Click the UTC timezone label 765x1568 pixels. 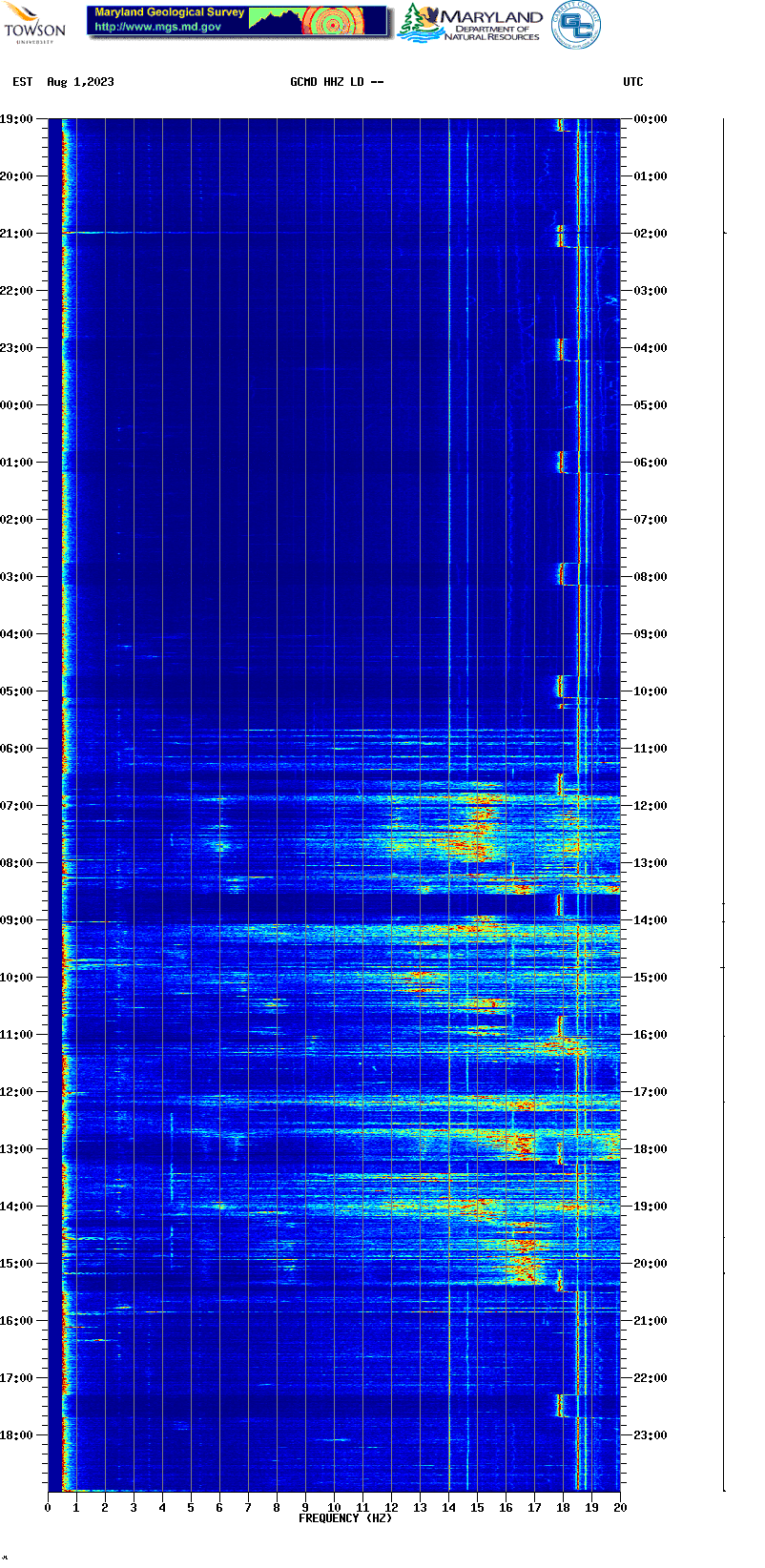pos(633,82)
